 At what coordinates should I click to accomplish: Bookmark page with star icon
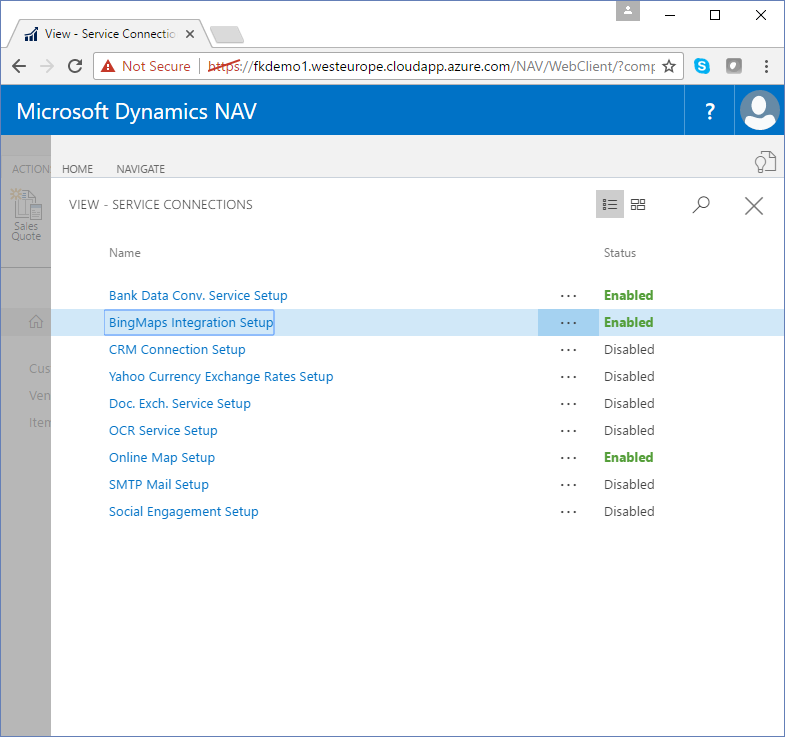(x=669, y=66)
